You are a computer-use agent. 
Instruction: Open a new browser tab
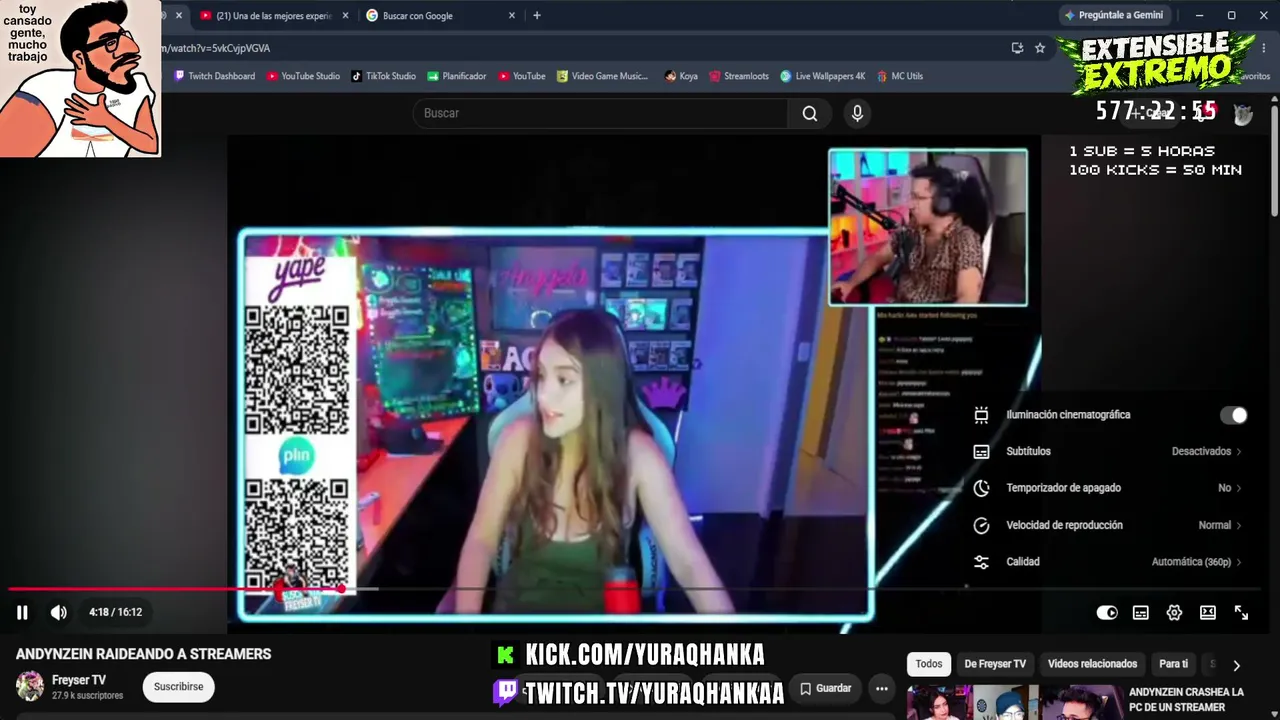click(x=537, y=15)
